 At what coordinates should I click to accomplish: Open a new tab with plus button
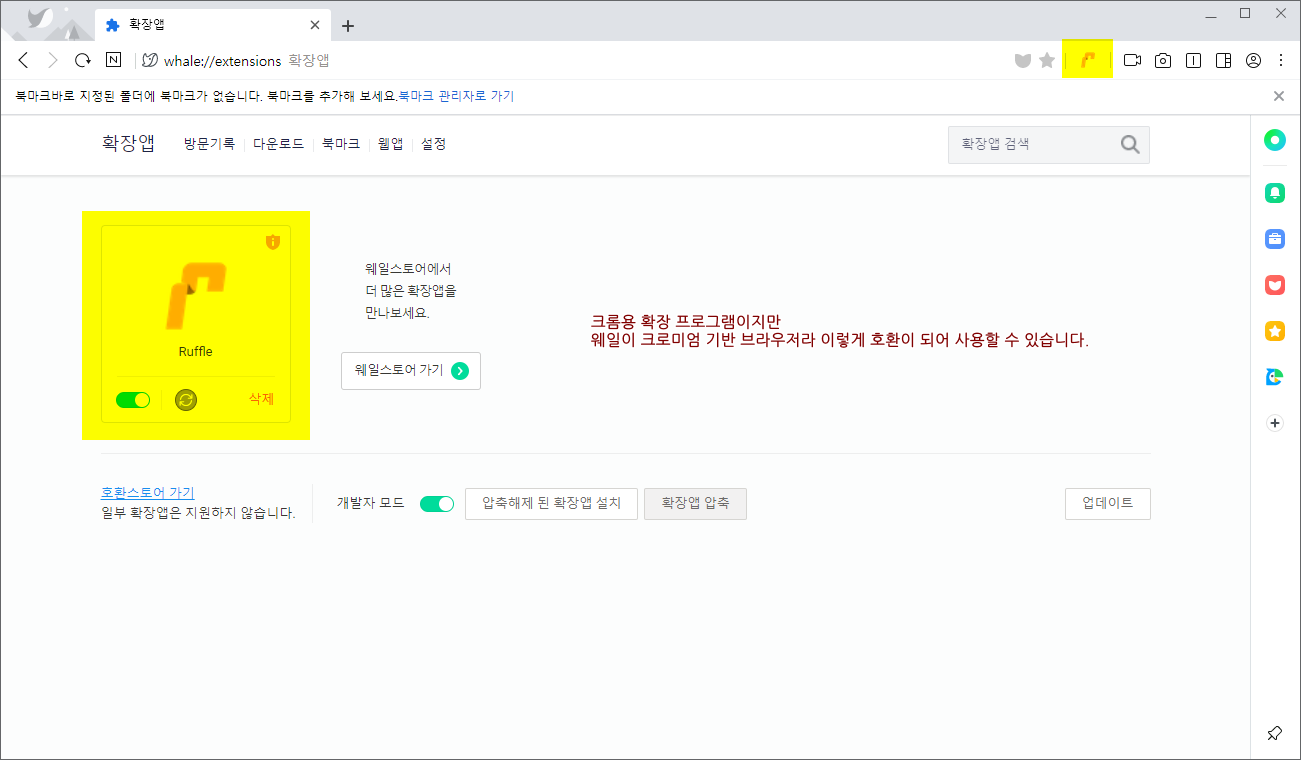(348, 25)
